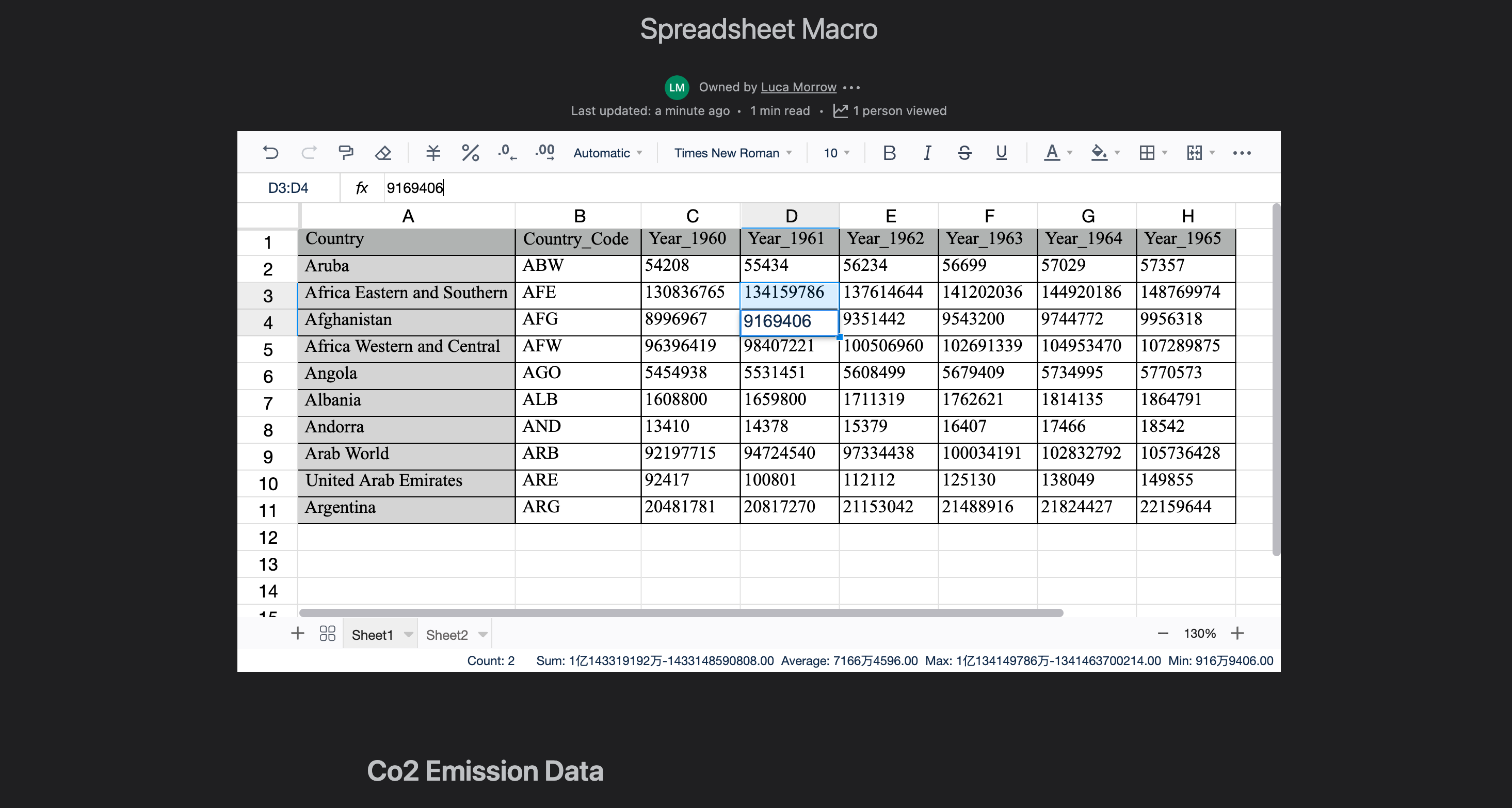The width and height of the screenshot is (1512, 808).
Task: Open the overflow menu with three dots
Action: click(1243, 153)
